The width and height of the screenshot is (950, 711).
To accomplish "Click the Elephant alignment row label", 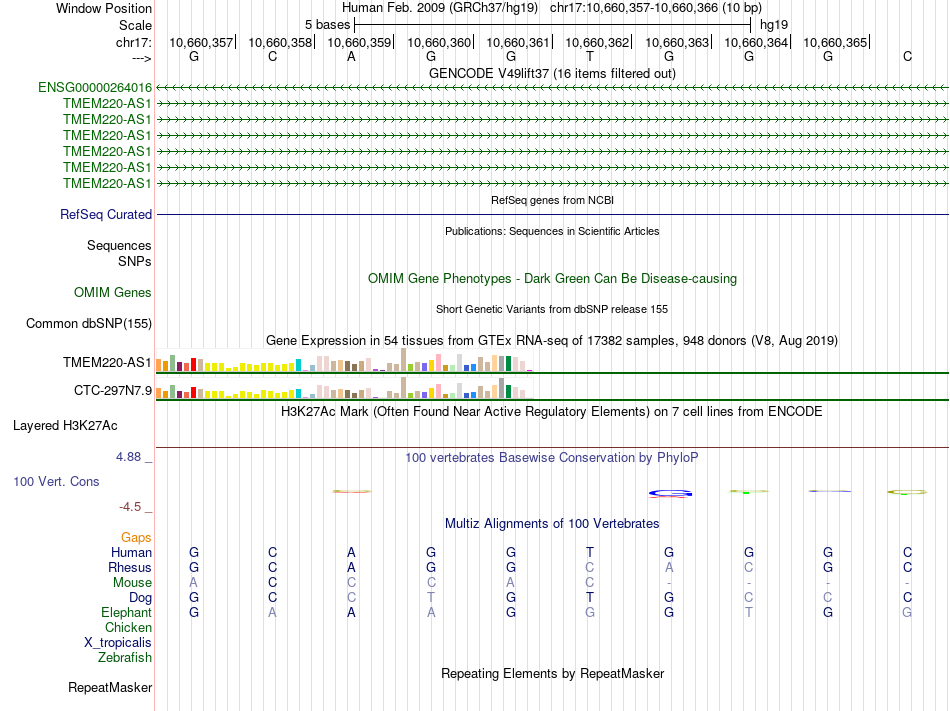I will [x=126, y=613].
